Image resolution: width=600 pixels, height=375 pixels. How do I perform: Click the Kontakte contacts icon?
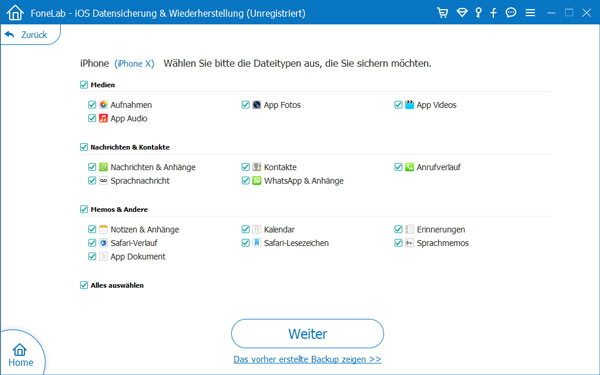[x=257, y=167]
